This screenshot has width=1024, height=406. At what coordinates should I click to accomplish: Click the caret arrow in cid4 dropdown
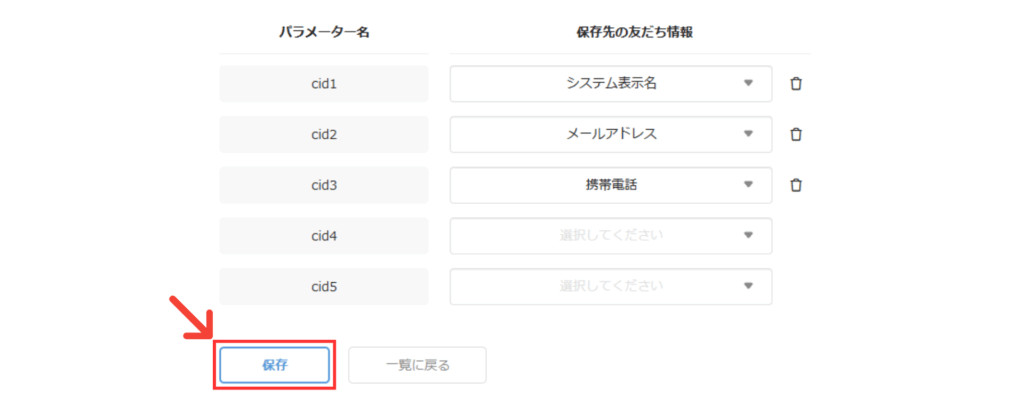748,236
